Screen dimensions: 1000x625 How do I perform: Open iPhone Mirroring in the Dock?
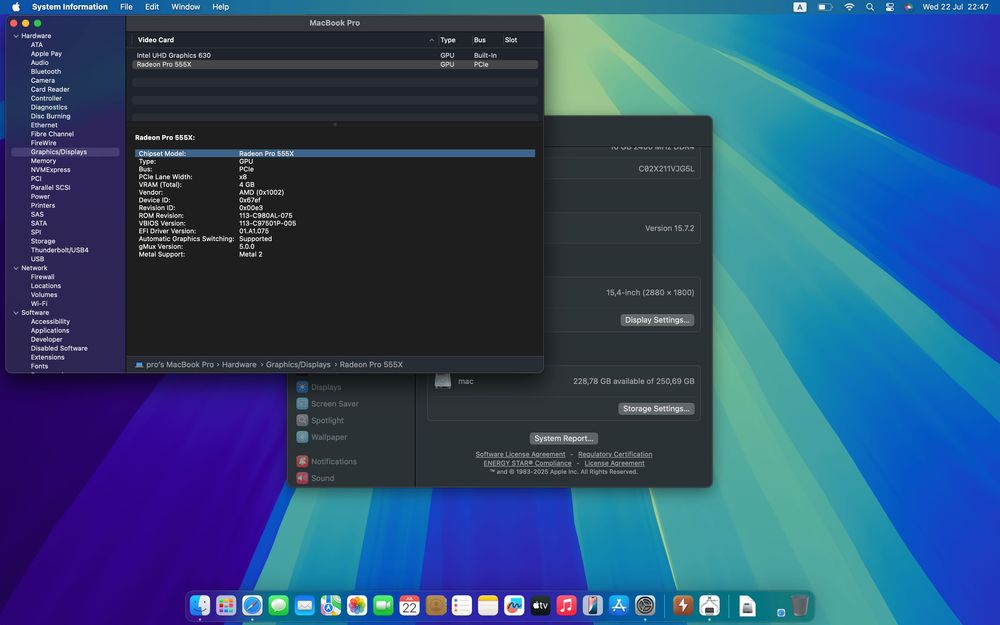coord(592,605)
